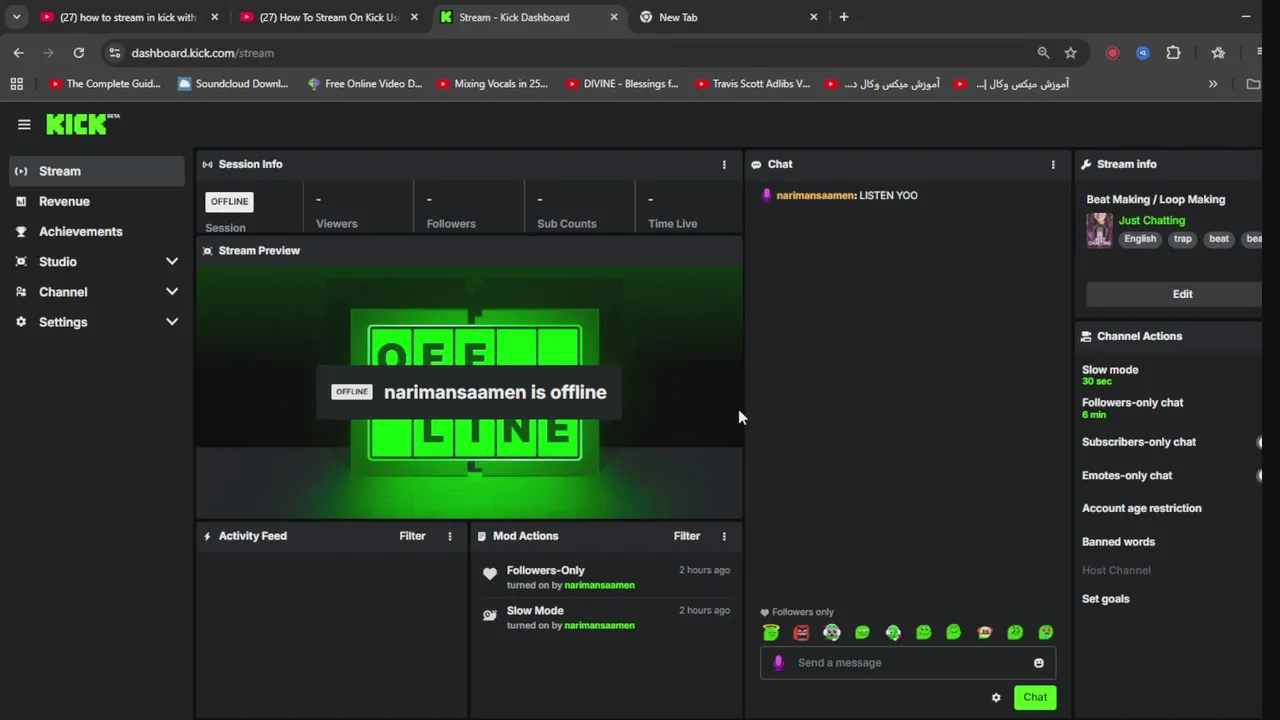
Task: Bookmark this page with the star icon
Action: coord(1071,53)
